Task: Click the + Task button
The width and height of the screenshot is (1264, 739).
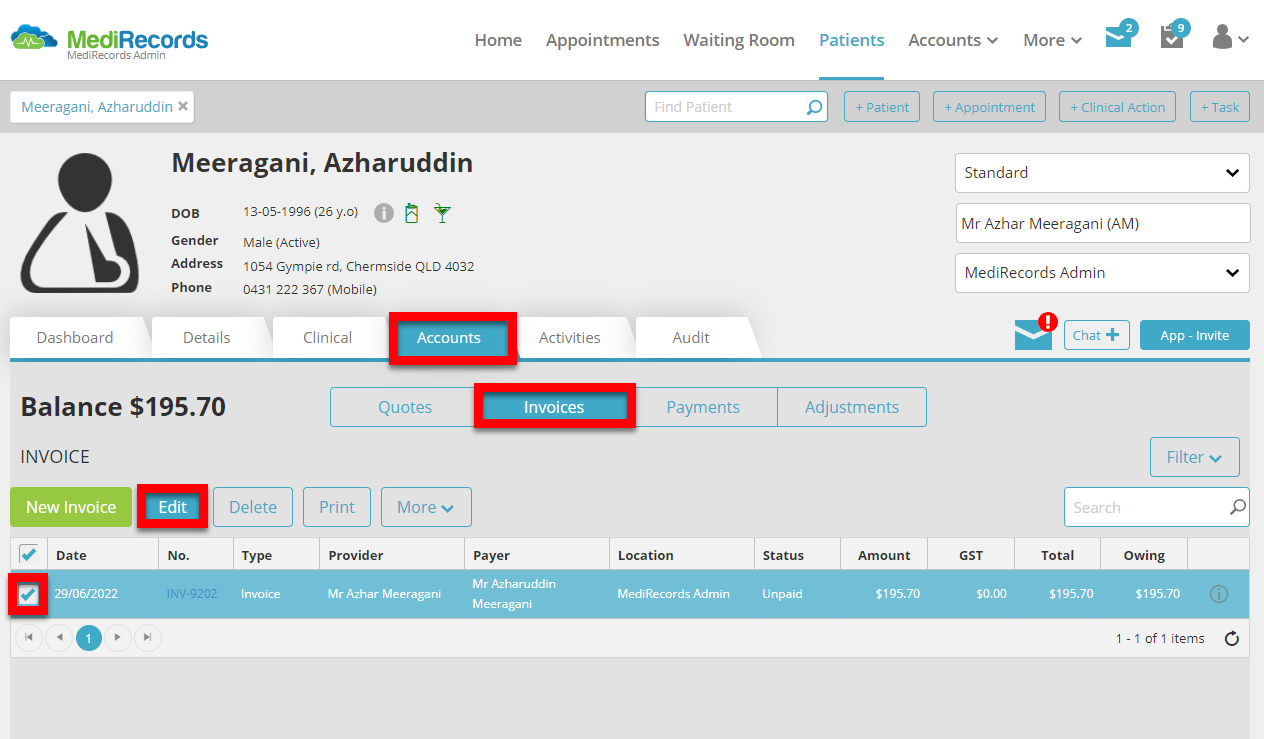Action: click(1220, 107)
